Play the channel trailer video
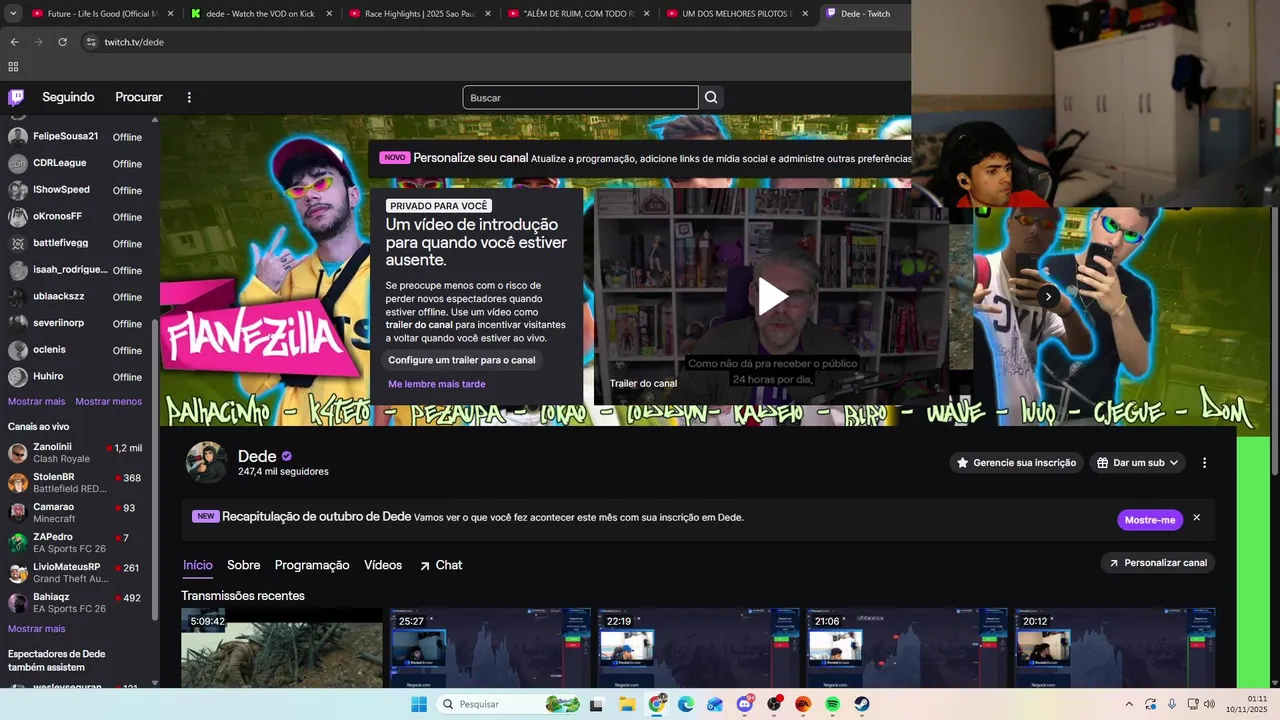The width and height of the screenshot is (1280, 720). 772,296
